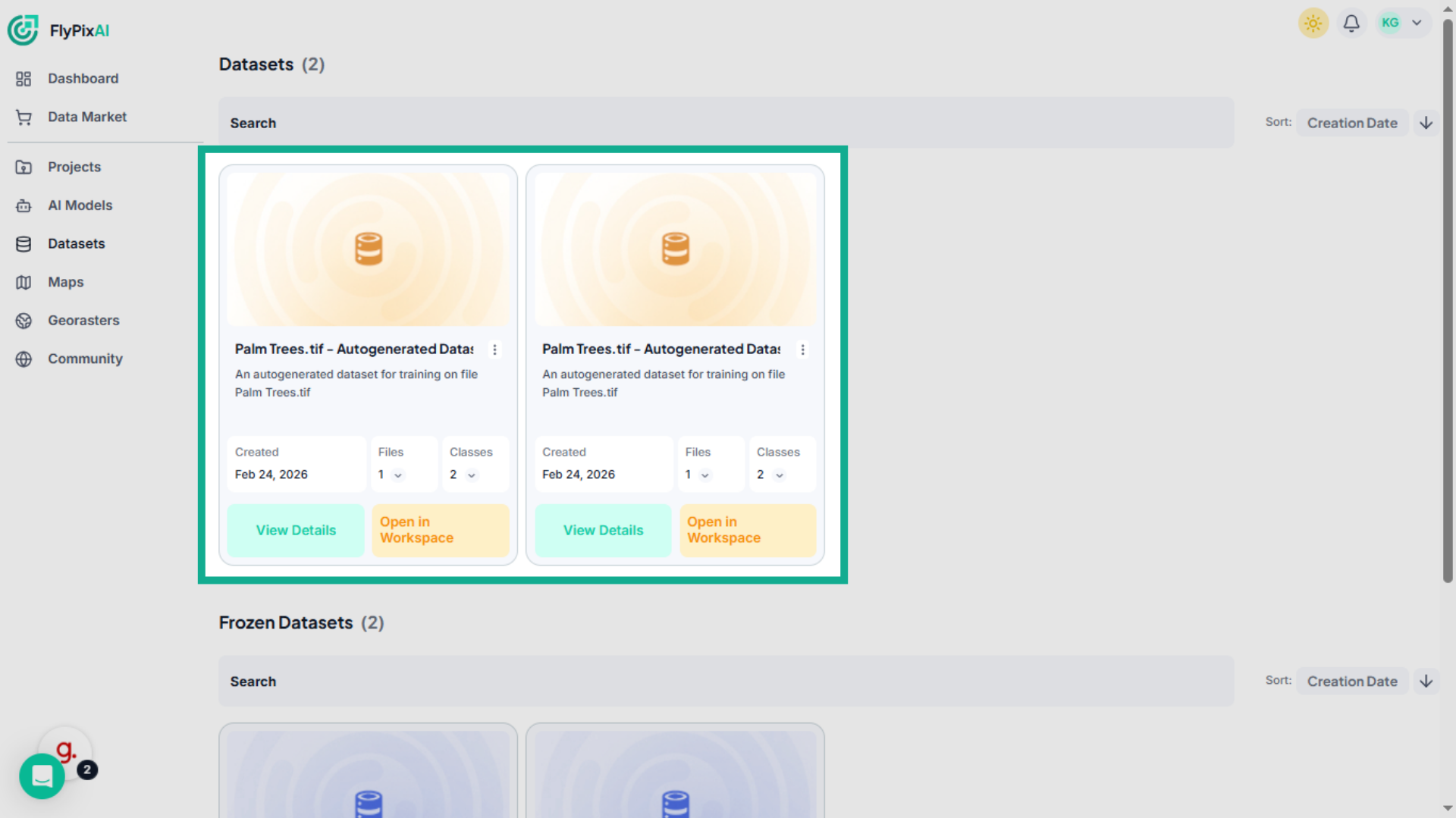Open options menu on first Palm Trees dataset

[495, 349]
